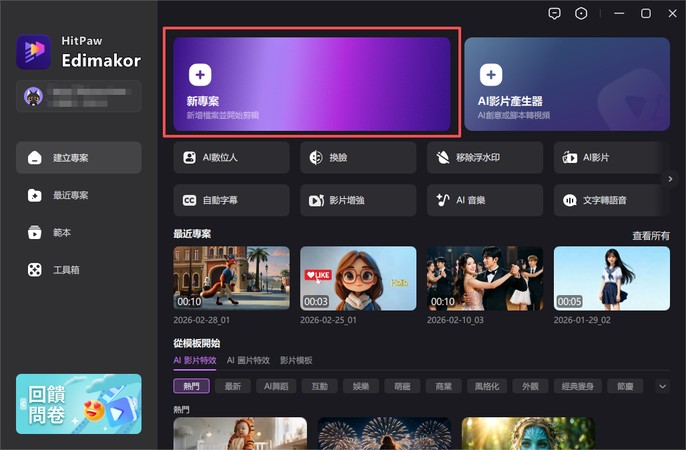Switch to AI 影片特效 tab
This screenshot has height=450, width=686.
195,360
